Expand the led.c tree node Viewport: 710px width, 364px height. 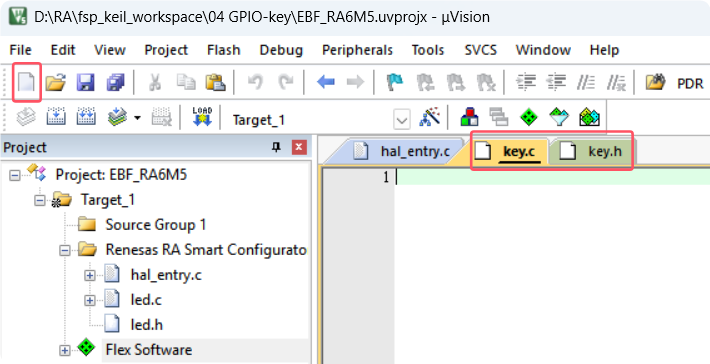[x=90, y=300]
